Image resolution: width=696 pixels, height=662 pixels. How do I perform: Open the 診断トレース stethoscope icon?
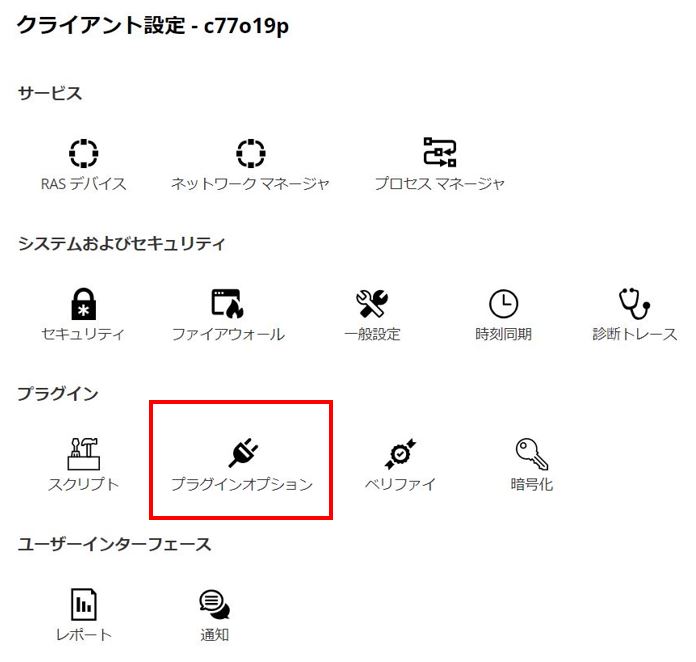635,304
